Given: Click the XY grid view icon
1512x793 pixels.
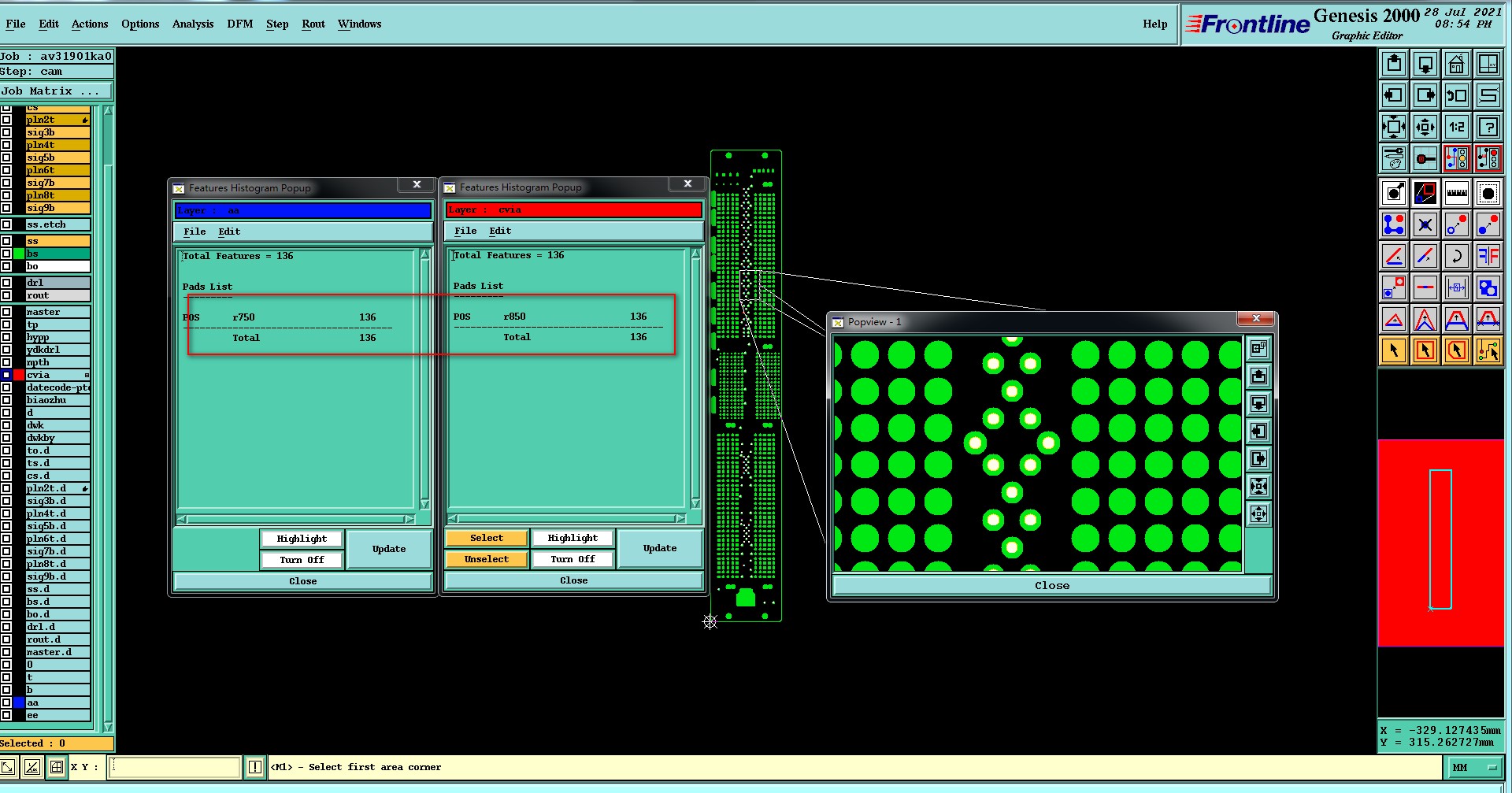Looking at the screenshot, I should click(1488, 64).
